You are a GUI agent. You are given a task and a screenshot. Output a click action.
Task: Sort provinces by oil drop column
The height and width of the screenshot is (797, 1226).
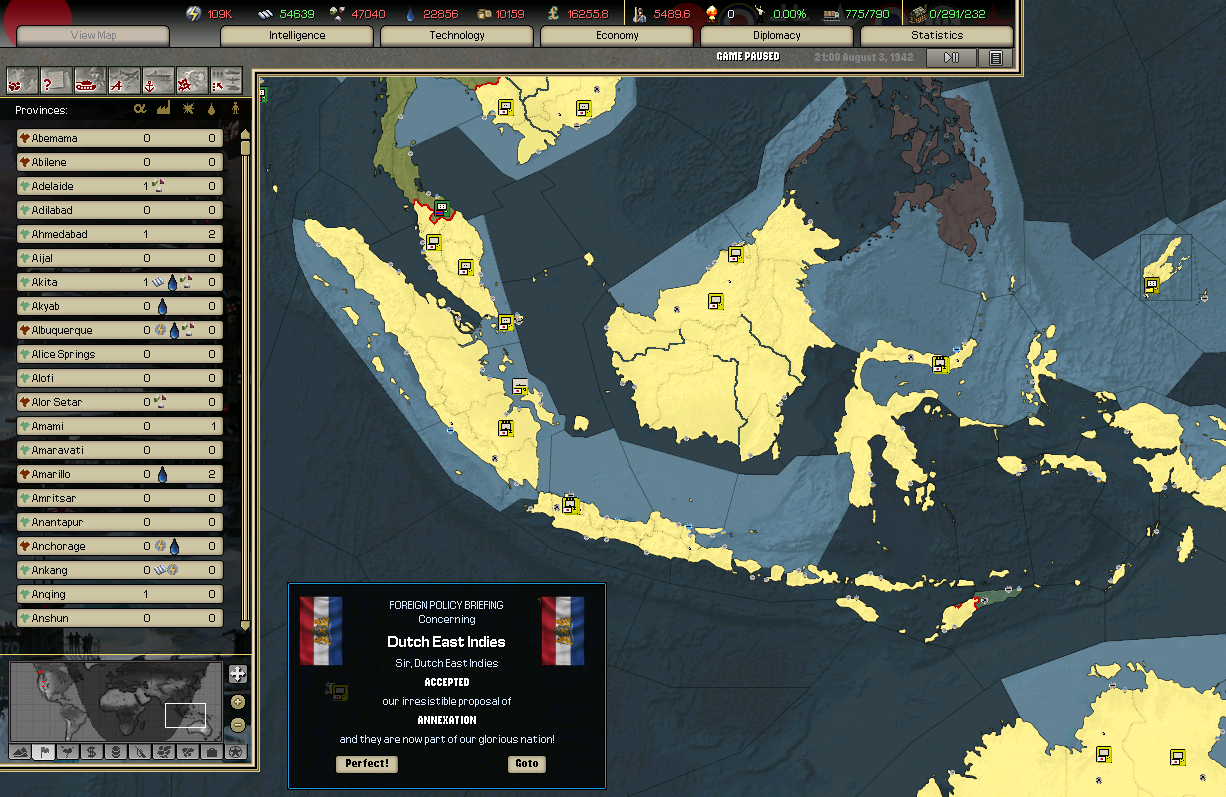pyautogui.click(x=211, y=109)
